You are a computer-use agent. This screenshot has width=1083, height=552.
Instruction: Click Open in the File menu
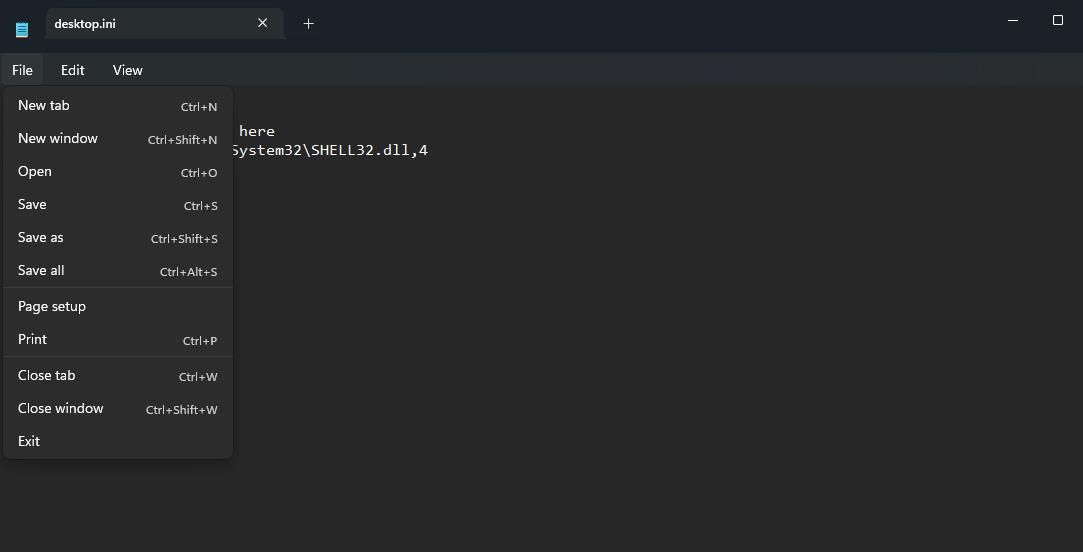point(35,171)
